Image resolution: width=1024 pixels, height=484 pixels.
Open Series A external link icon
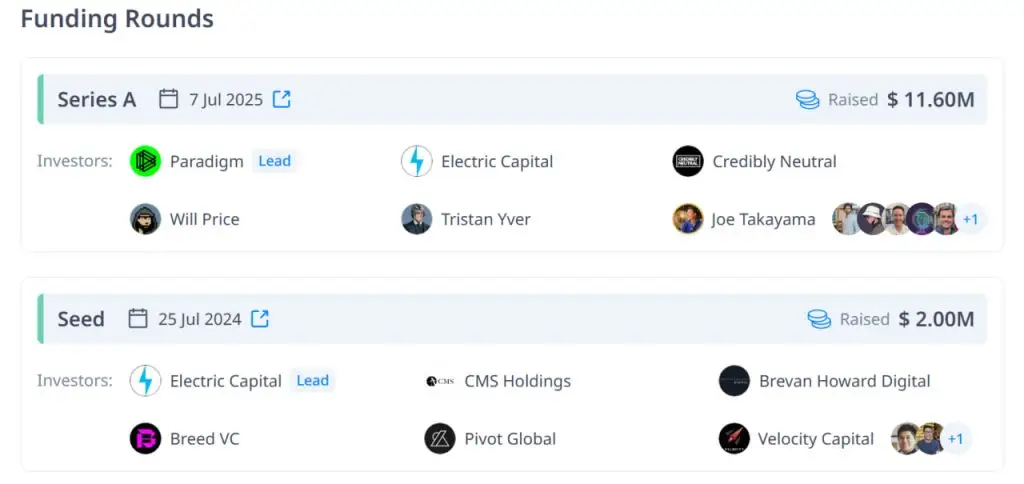(x=282, y=99)
